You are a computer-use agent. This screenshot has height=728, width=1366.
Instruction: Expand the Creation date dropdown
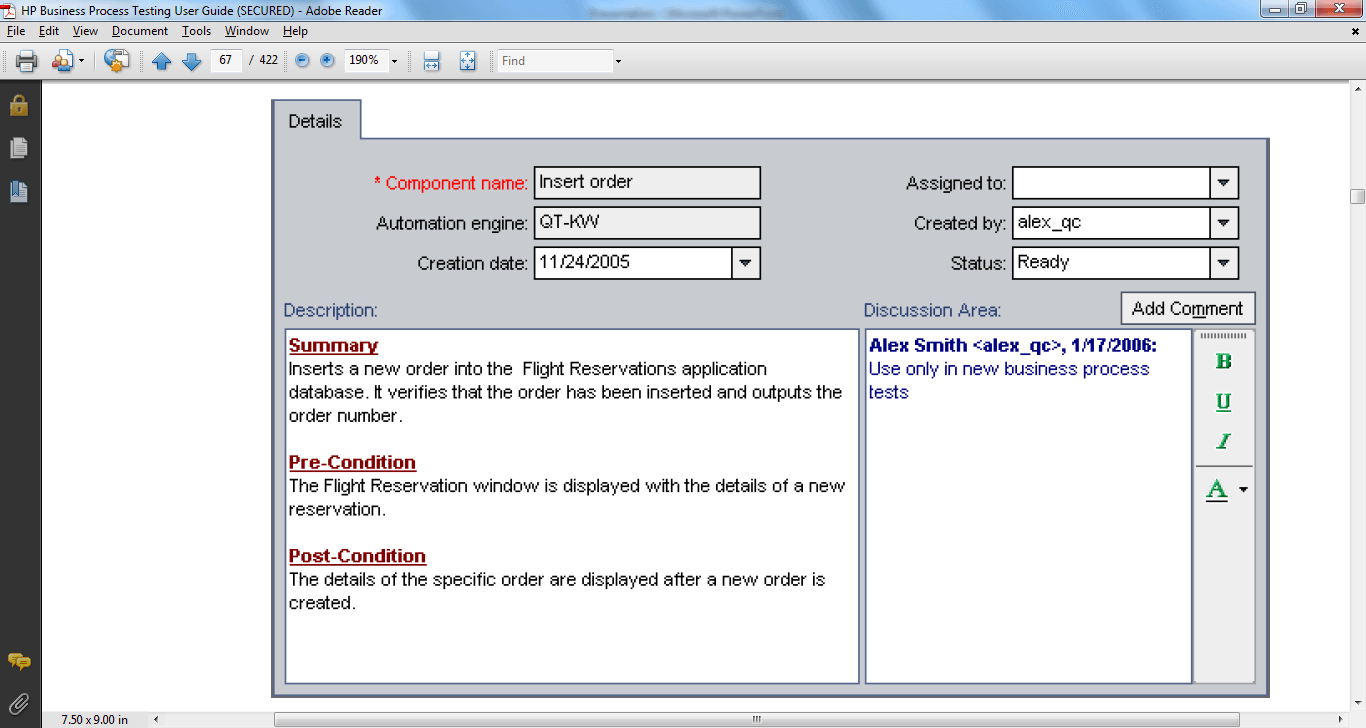746,263
